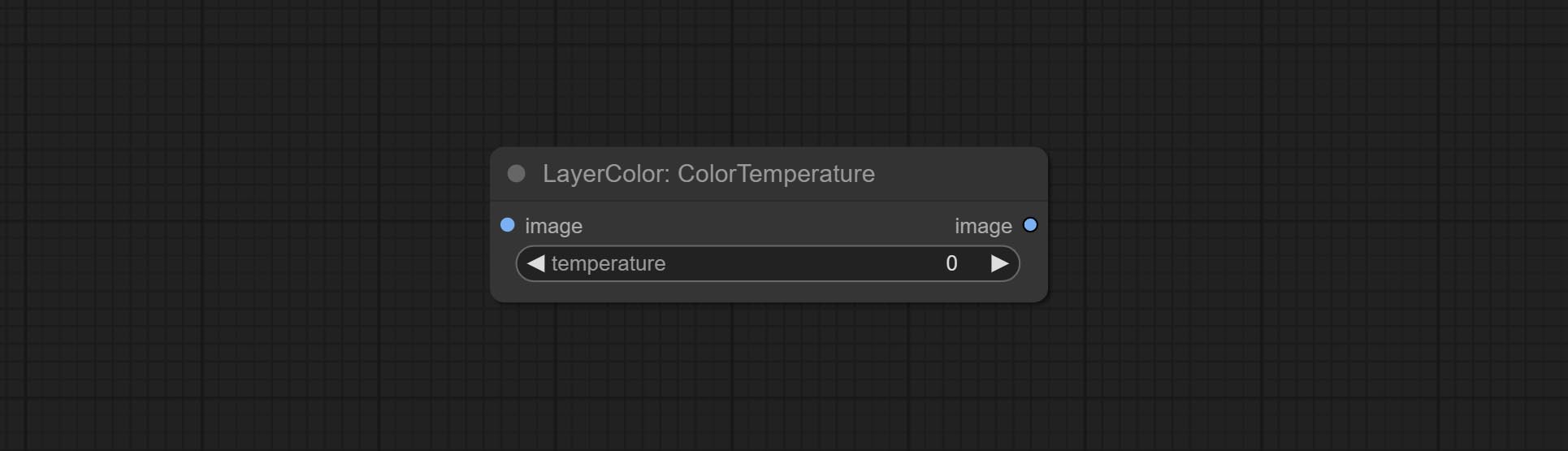Click node body below the temperature widget
1568x451 pixels.
click(768, 293)
